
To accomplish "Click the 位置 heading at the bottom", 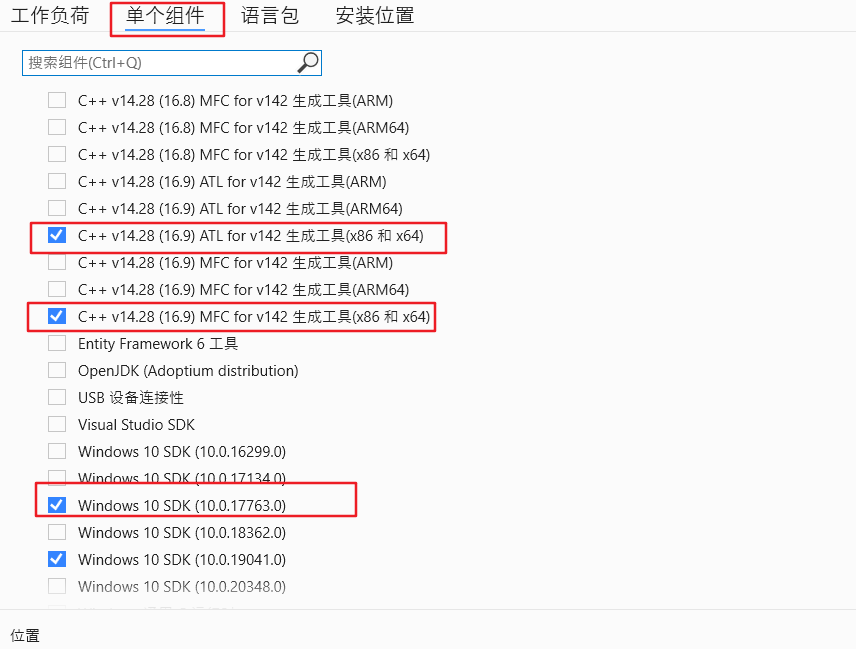I will coord(25,636).
